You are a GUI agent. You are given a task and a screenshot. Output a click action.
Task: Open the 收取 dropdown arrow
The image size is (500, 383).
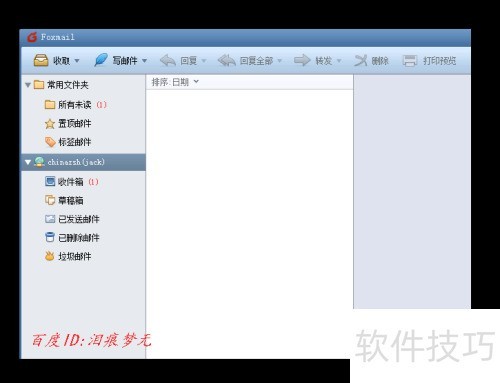click(77, 61)
